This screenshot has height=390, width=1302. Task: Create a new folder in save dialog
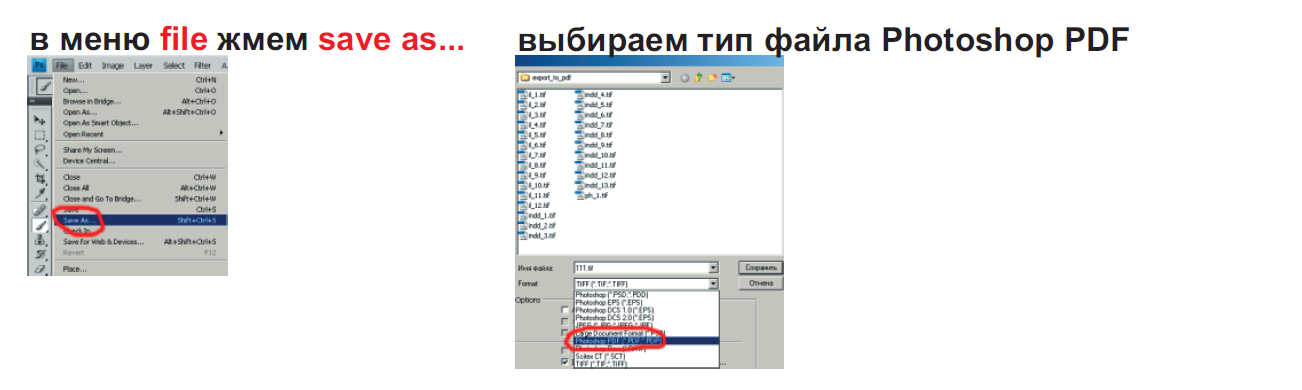pyautogui.click(x=712, y=78)
